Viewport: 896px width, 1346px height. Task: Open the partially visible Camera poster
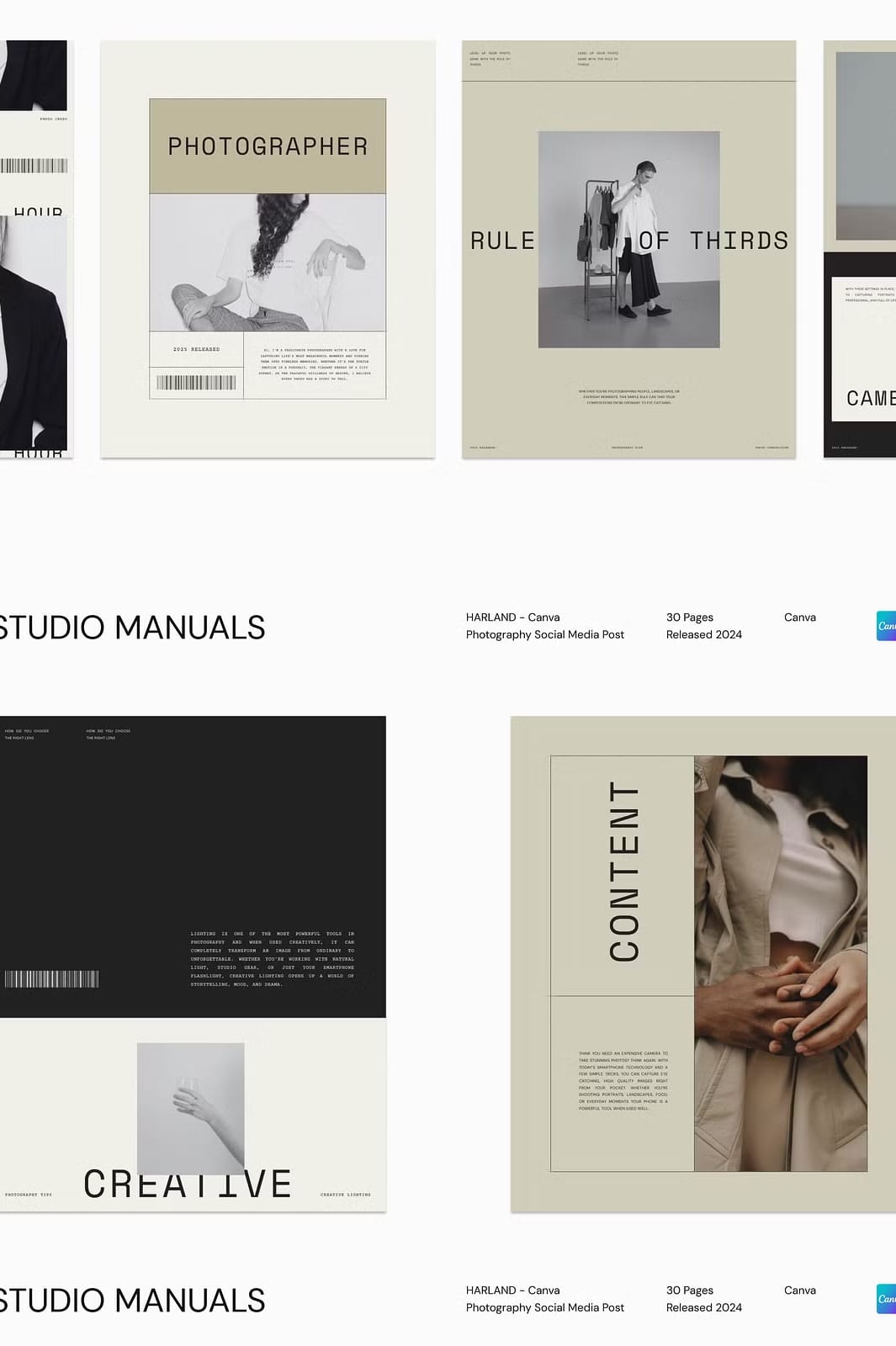(860, 249)
